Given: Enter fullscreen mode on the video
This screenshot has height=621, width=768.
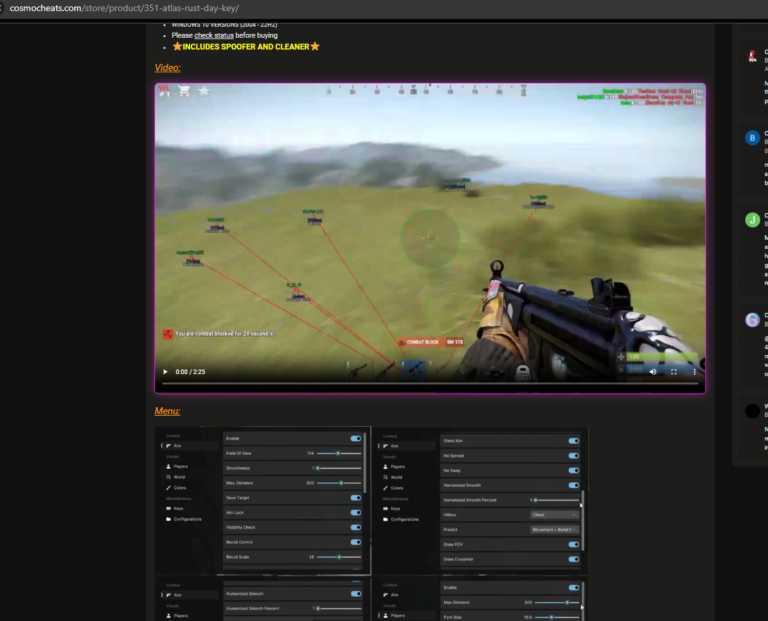Looking at the screenshot, I should pos(673,371).
